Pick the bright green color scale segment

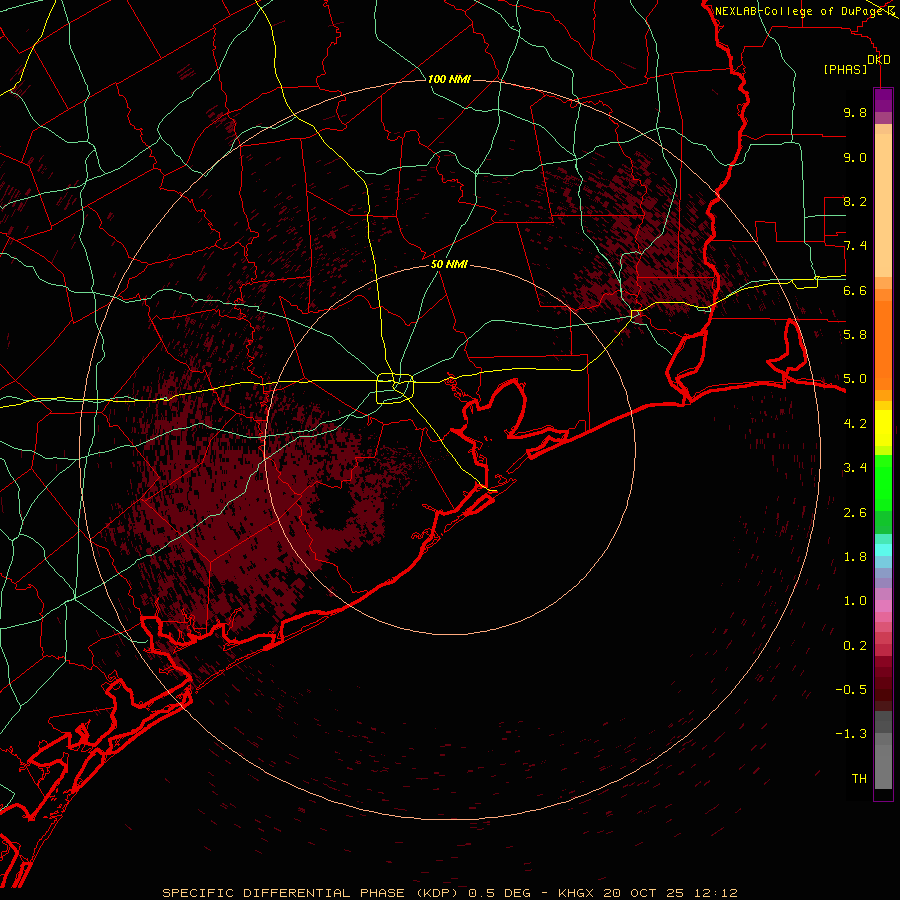(x=883, y=483)
